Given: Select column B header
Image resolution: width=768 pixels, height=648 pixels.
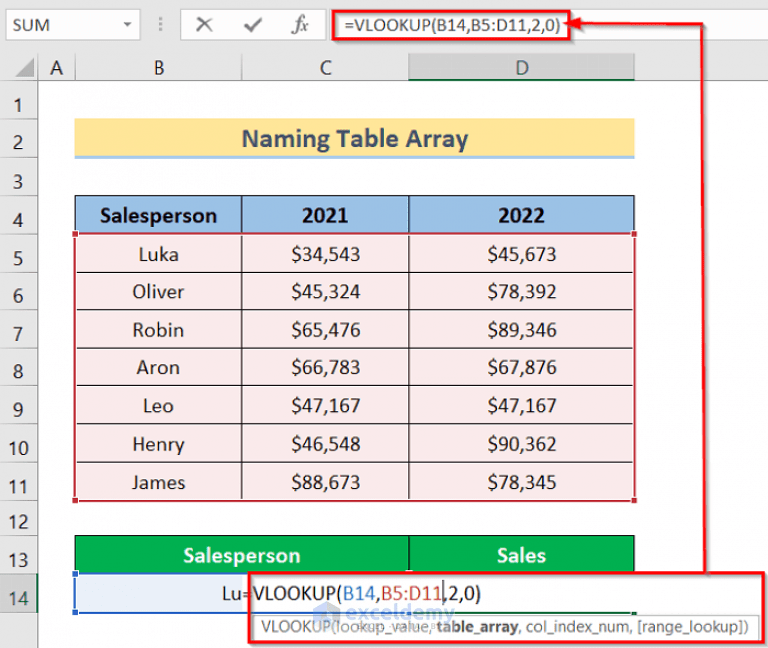Looking at the screenshot, I should pos(158,68).
